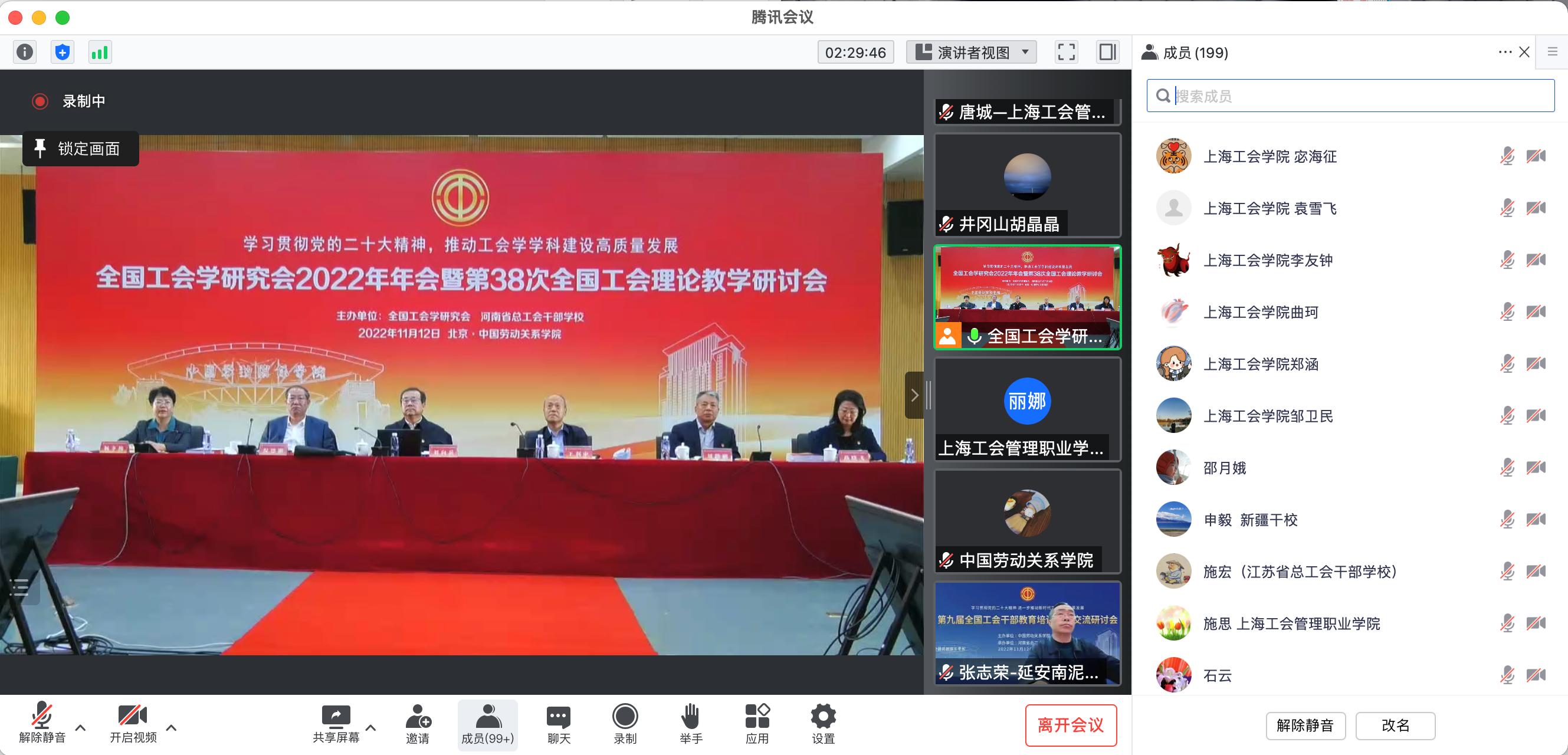Open the bottom-left list menu icon
This screenshot has height=755, width=1568.
point(19,587)
